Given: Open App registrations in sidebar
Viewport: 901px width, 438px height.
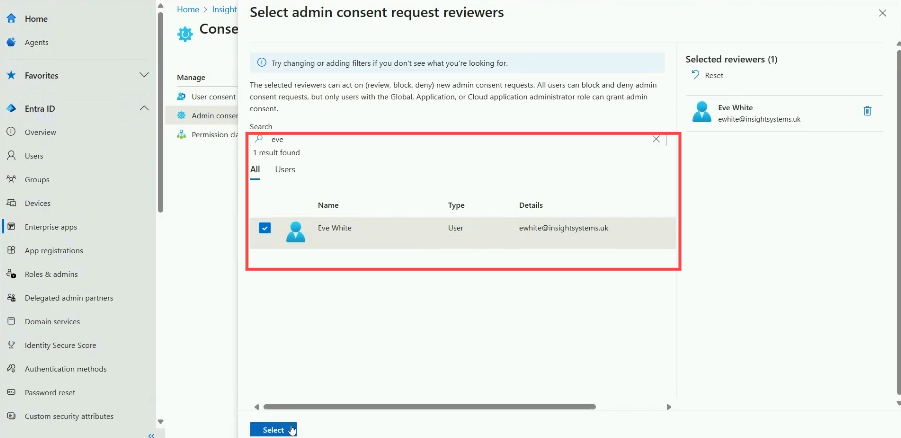Looking at the screenshot, I should [x=53, y=250].
